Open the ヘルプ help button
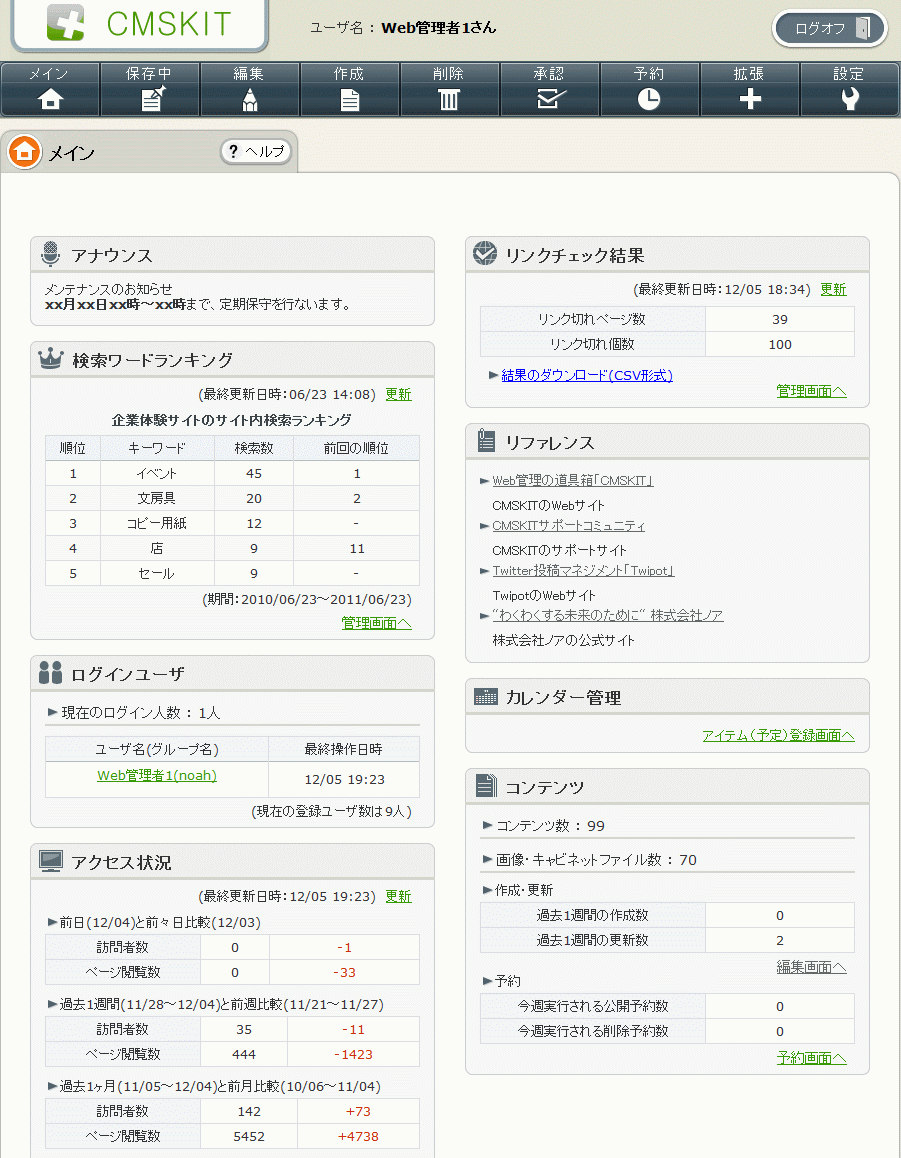 256,151
